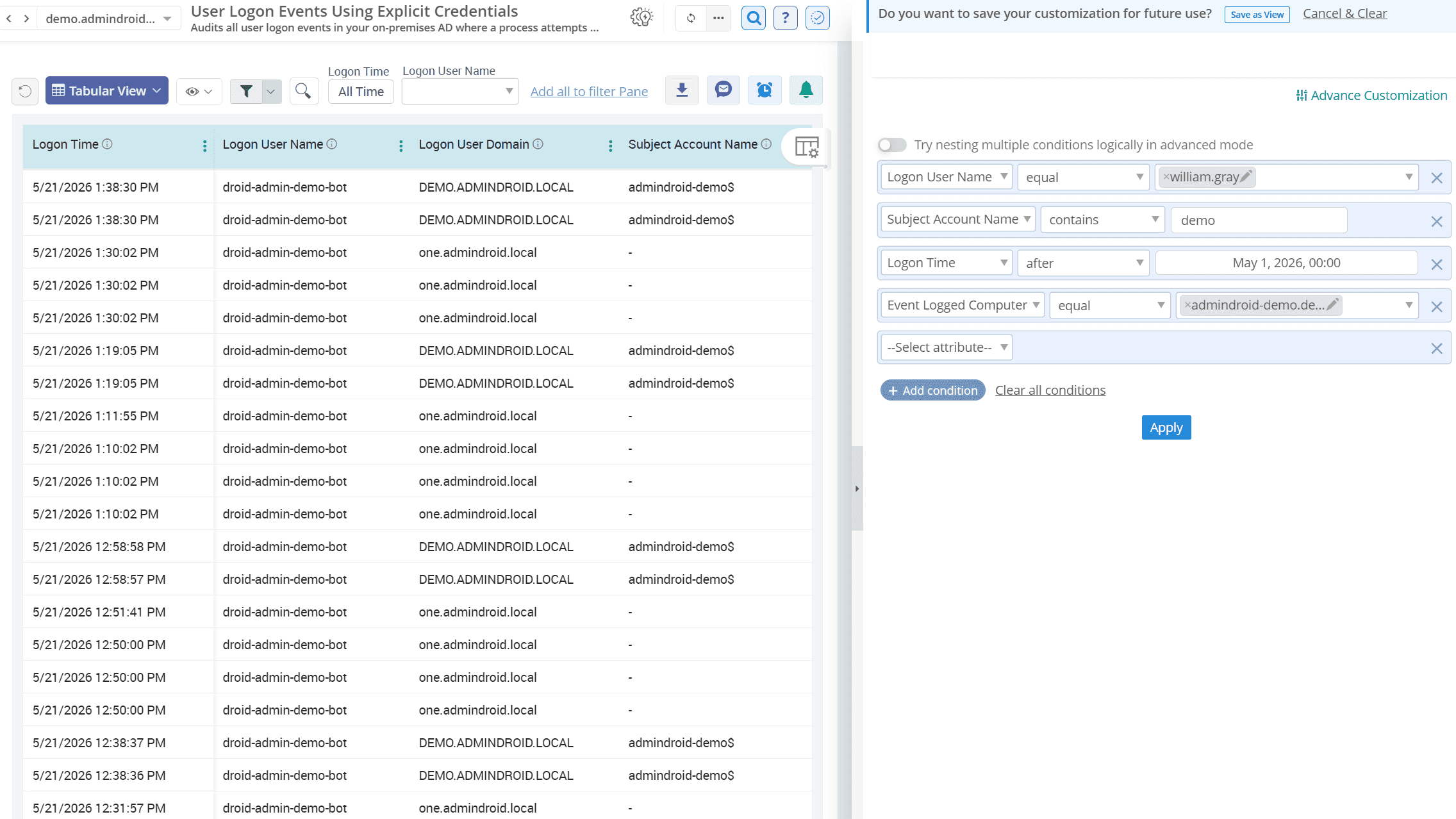Remove the admindroid-demo.de... tag
Screen dimensions: 1456x819
[x=1187, y=305]
